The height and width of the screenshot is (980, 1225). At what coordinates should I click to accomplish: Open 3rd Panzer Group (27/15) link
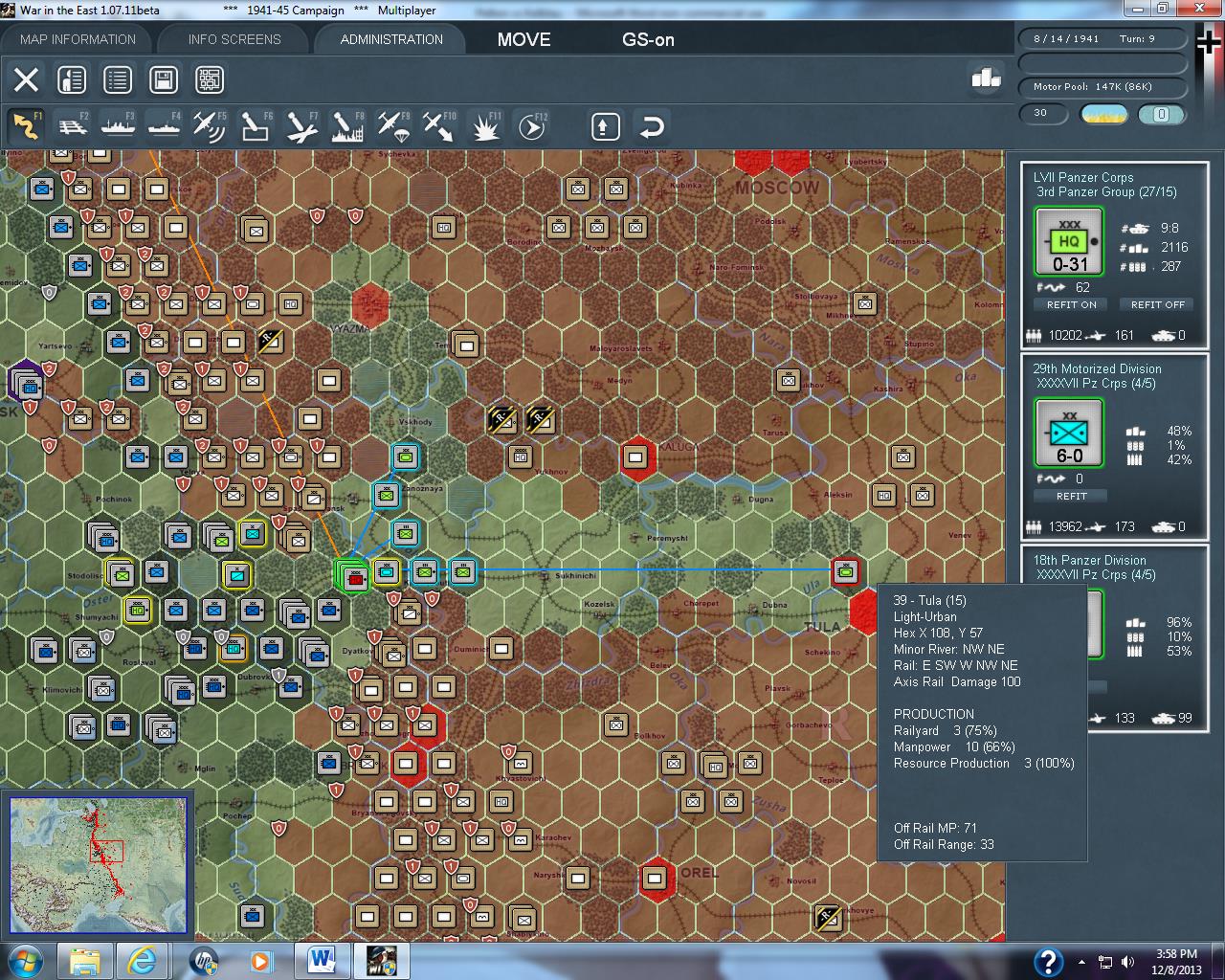1106,191
